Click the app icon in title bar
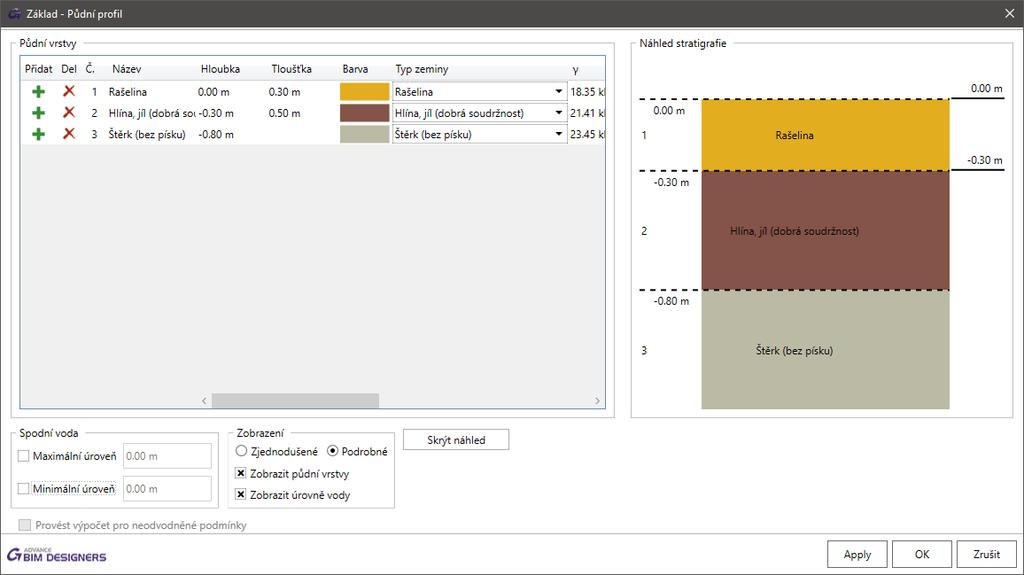 (x=14, y=13)
